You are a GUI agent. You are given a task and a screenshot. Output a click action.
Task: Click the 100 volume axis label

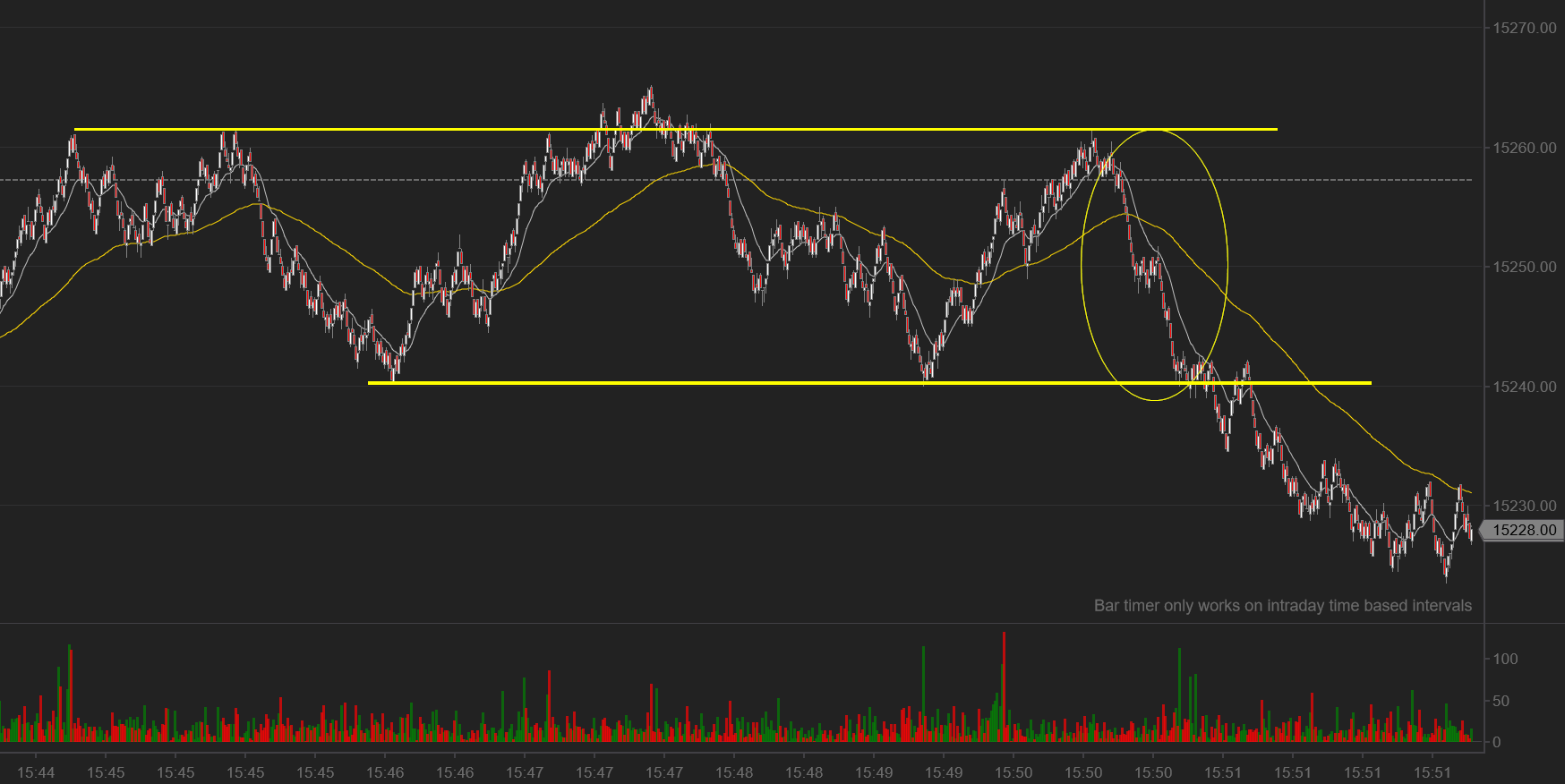[x=1505, y=659]
